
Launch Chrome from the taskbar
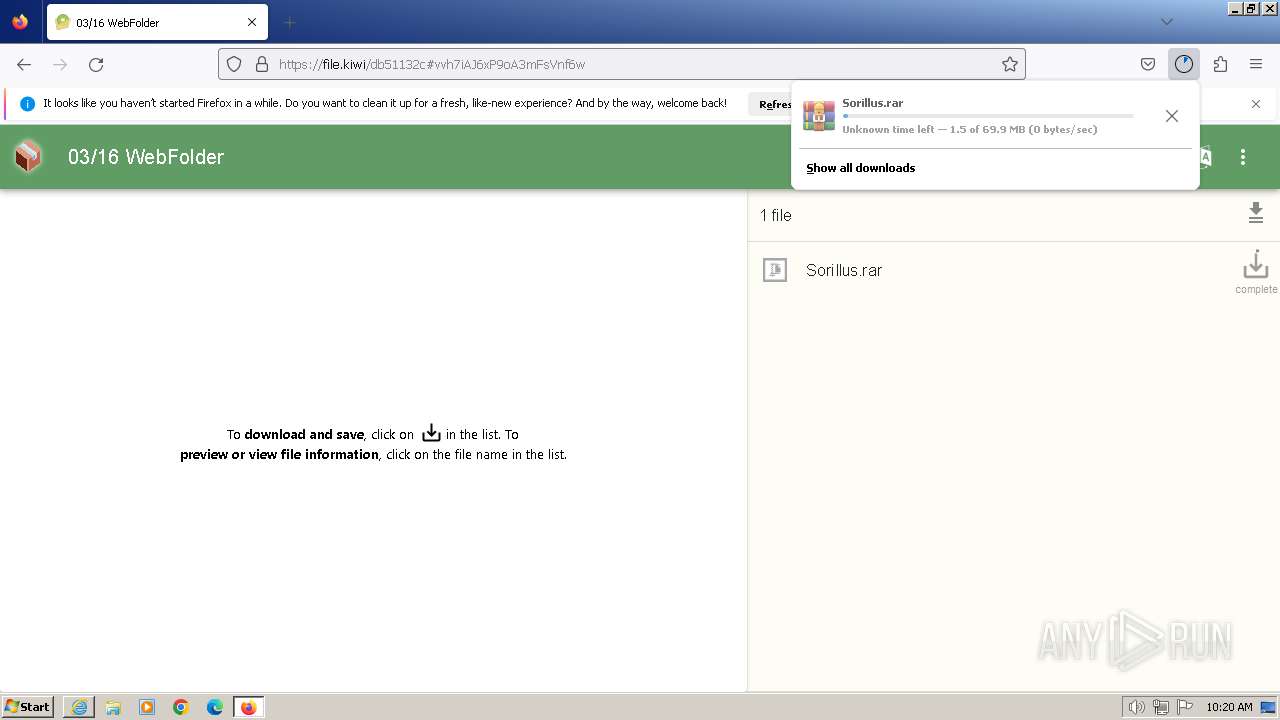coord(181,707)
